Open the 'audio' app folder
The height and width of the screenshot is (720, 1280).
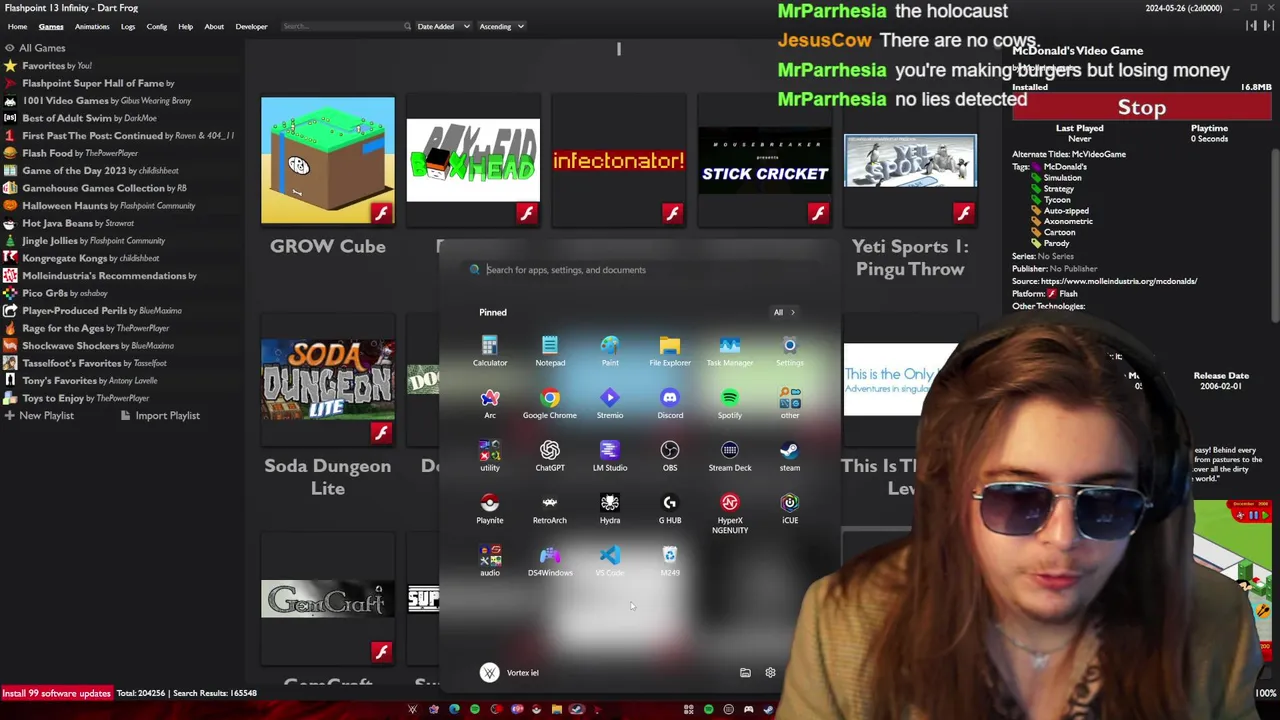pos(490,561)
